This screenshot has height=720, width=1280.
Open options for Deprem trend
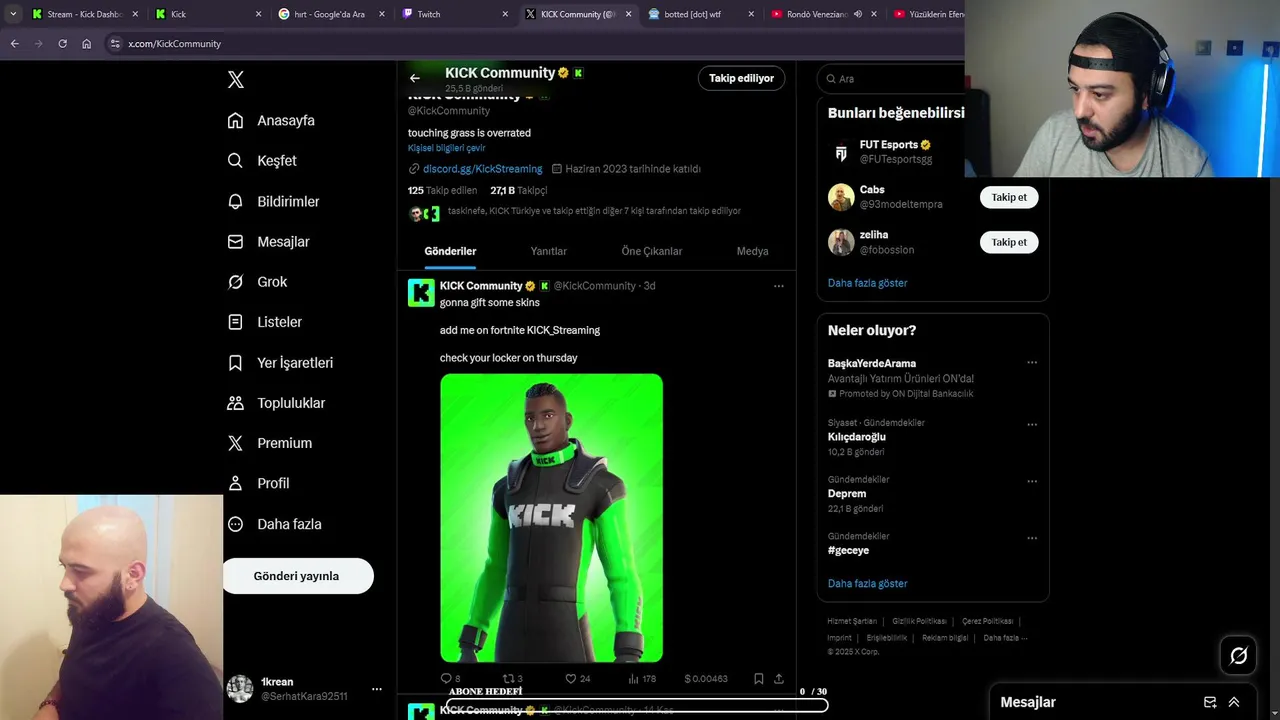[x=1032, y=481]
